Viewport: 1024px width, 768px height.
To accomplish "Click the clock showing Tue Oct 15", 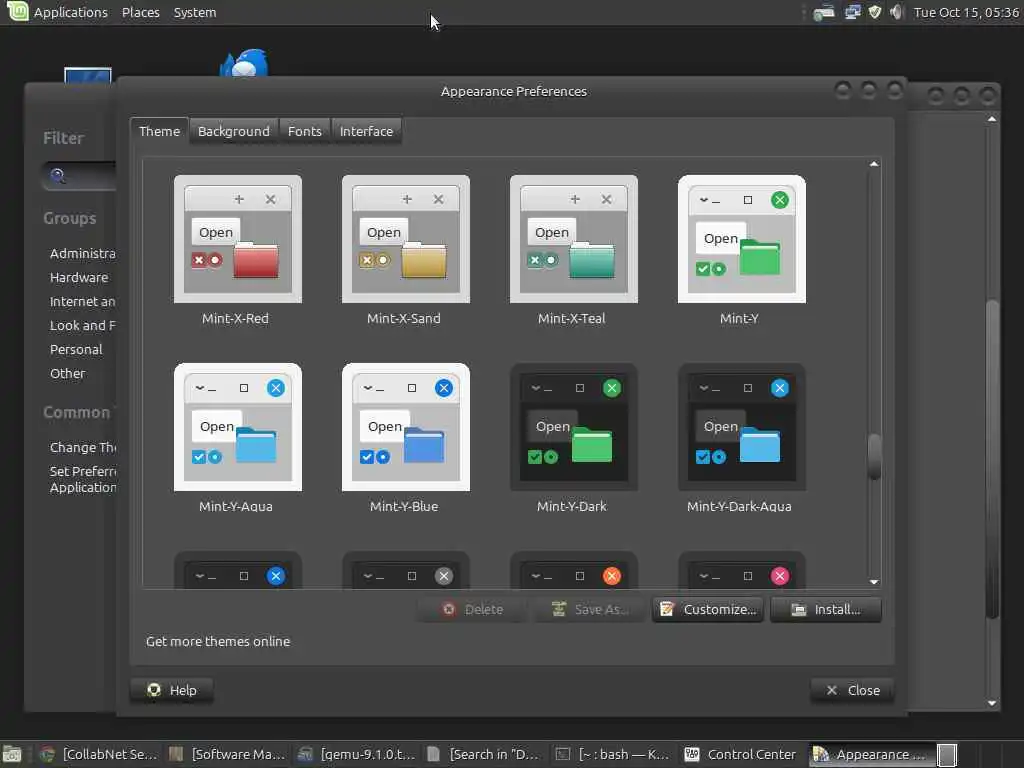I will tap(966, 12).
